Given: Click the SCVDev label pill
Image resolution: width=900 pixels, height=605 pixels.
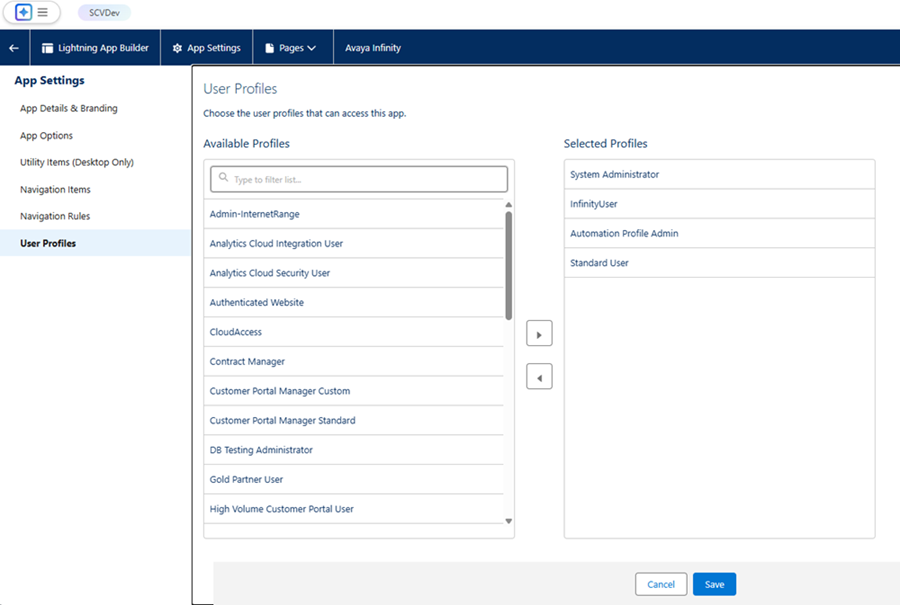Looking at the screenshot, I should point(104,13).
